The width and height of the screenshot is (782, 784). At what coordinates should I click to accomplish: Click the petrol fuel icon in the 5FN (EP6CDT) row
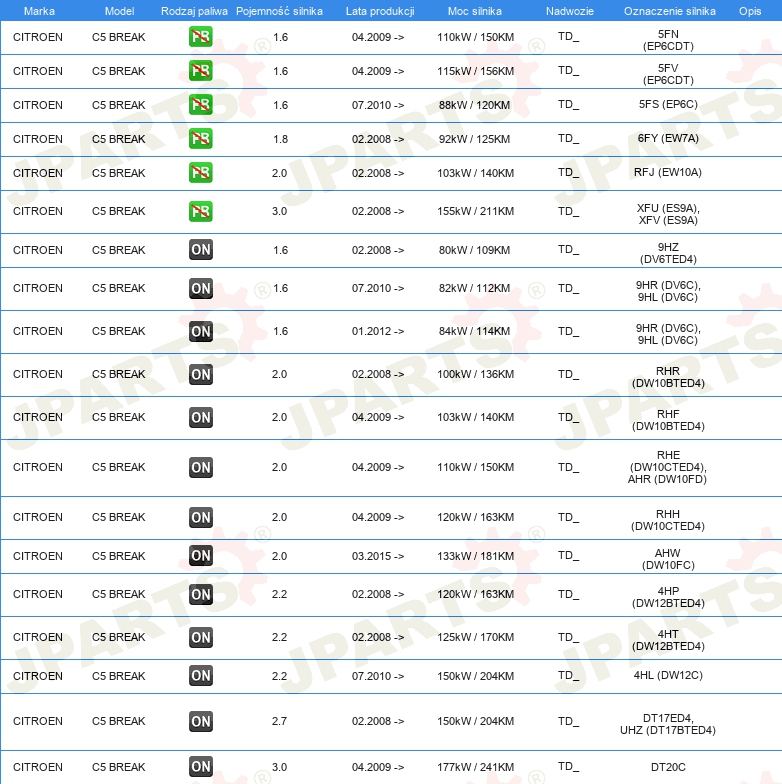pyautogui.click(x=200, y=36)
